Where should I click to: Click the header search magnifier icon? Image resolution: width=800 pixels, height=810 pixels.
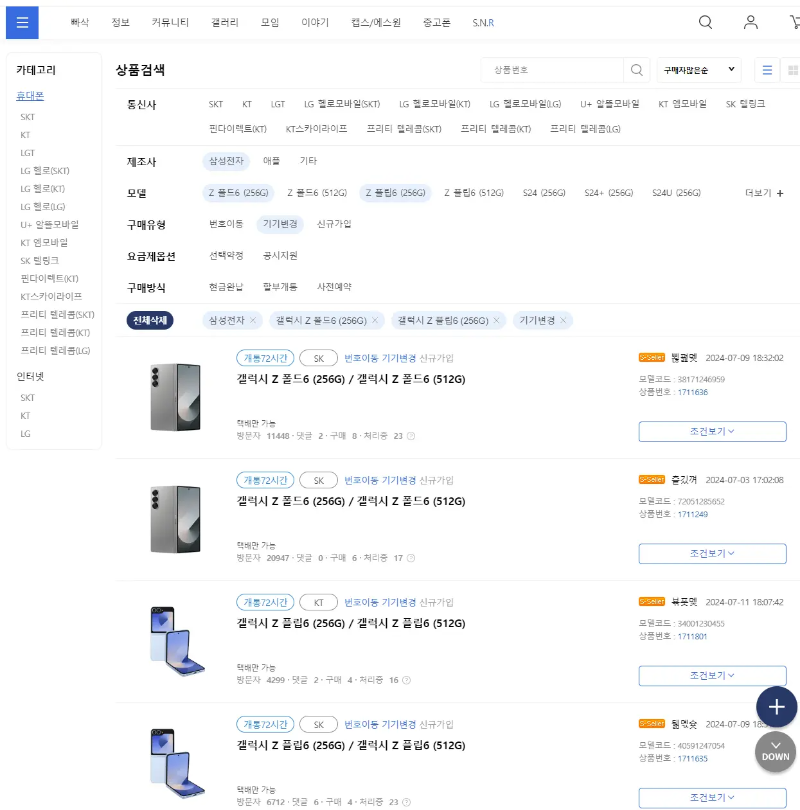705,22
